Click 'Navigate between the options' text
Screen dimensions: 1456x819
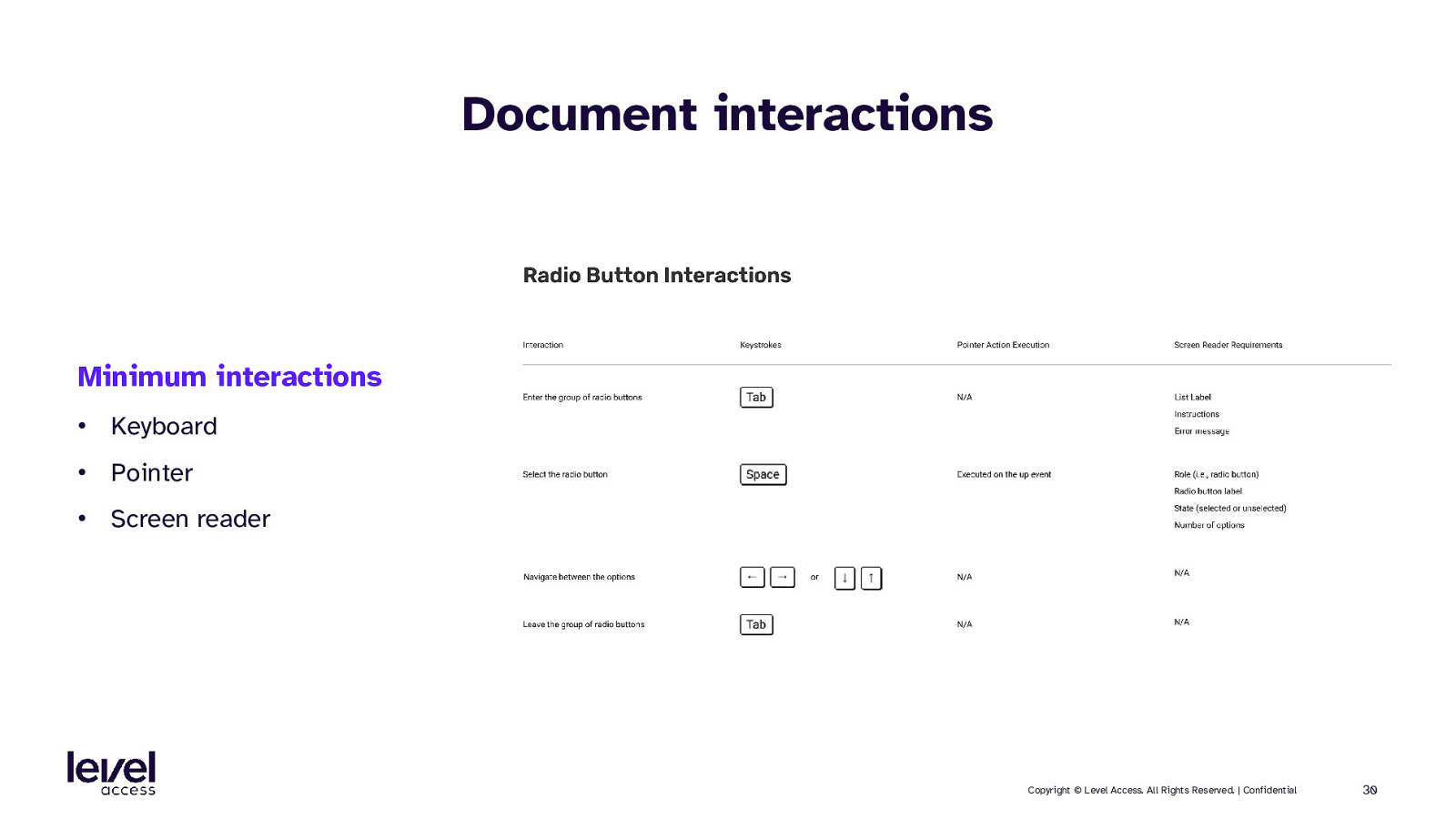point(579,577)
